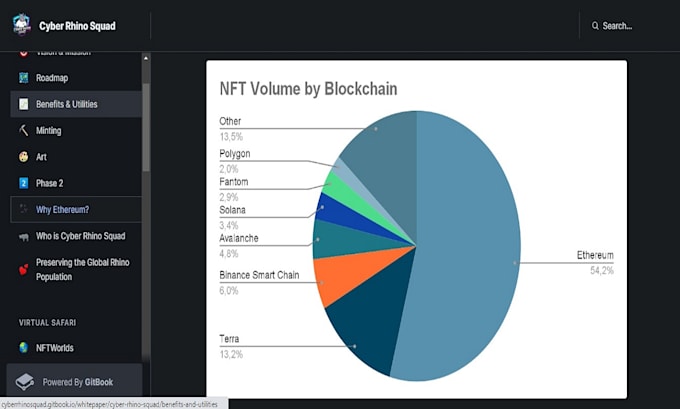The width and height of the screenshot is (680, 409).
Task: Click the sidebar scrollbar thumb
Action: [146, 127]
